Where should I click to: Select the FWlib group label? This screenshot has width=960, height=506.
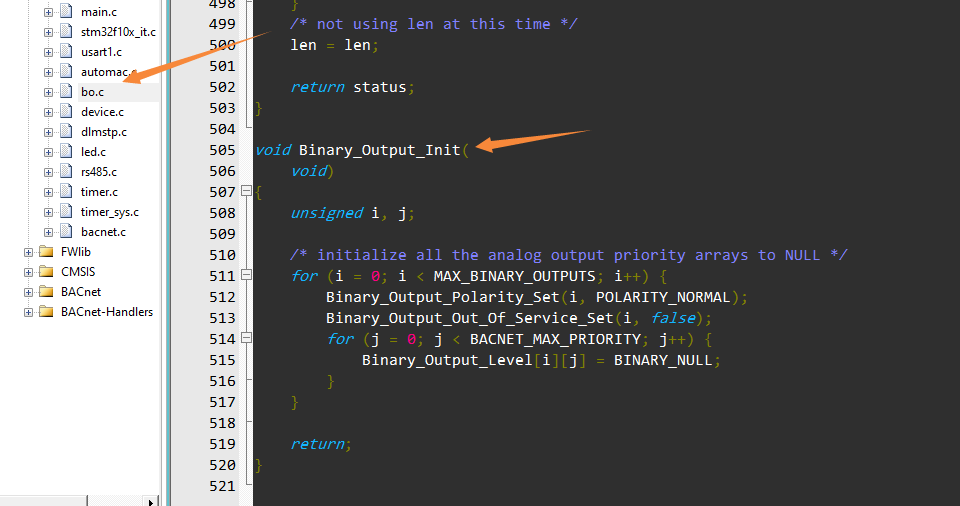click(x=75, y=252)
